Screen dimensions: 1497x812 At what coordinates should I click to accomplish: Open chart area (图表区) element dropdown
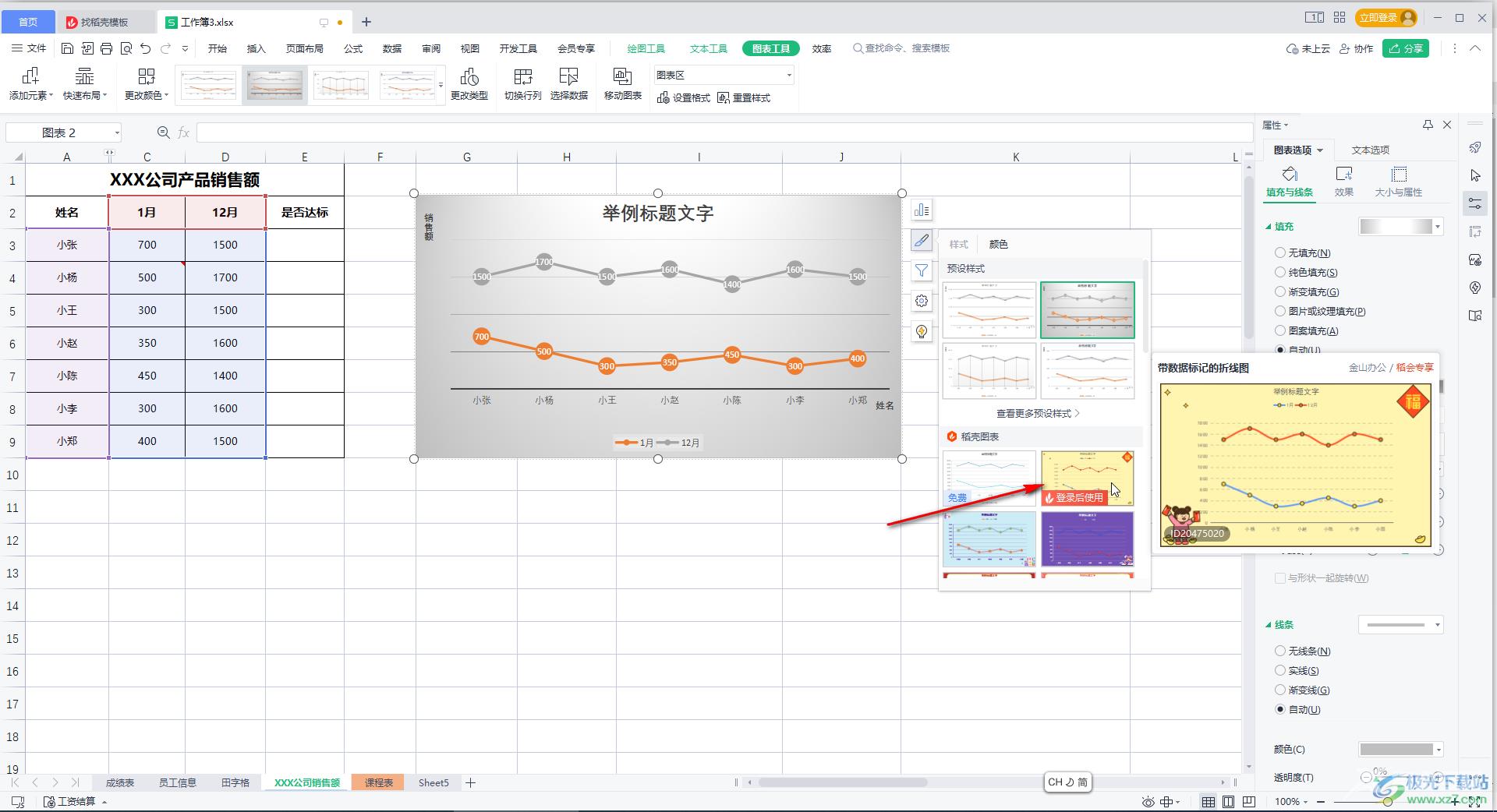(724, 75)
